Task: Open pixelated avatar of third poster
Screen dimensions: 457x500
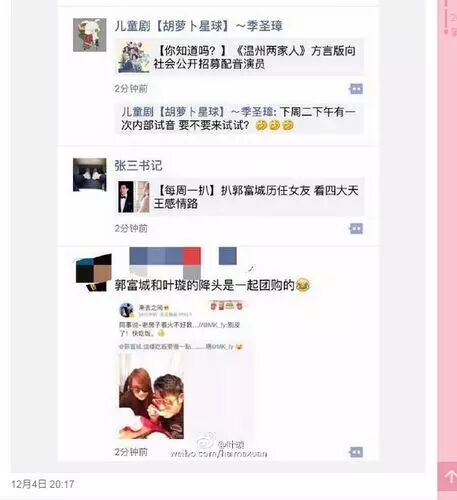Action: point(93,272)
